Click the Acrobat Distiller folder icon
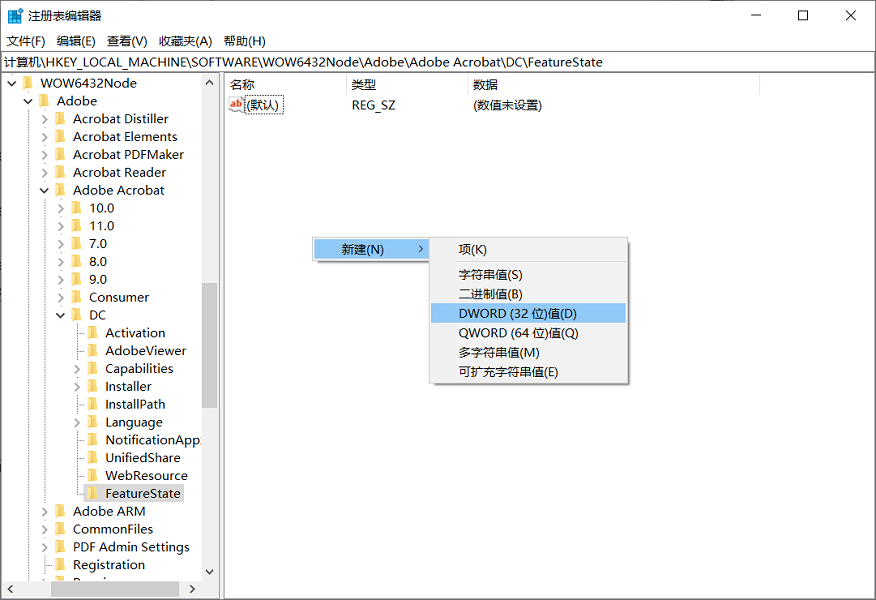The width and height of the screenshot is (876, 600). pyautogui.click(x=61, y=119)
